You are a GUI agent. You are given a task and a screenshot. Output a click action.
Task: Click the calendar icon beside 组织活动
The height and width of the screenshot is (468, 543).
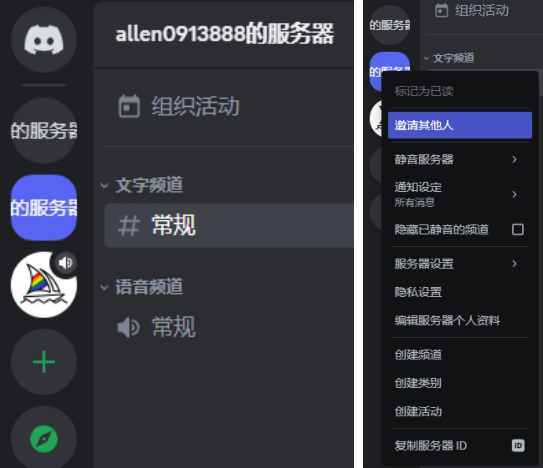click(x=129, y=106)
